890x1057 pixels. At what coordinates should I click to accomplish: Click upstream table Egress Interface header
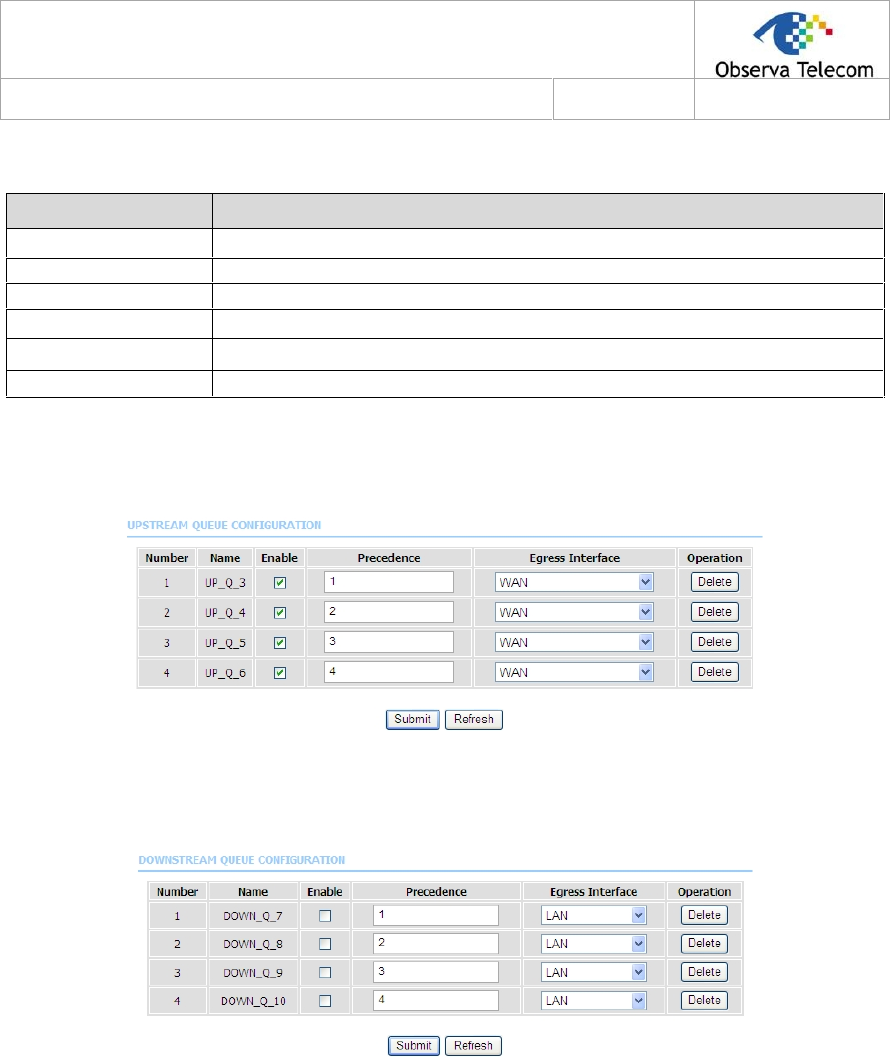tap(574, 558)
